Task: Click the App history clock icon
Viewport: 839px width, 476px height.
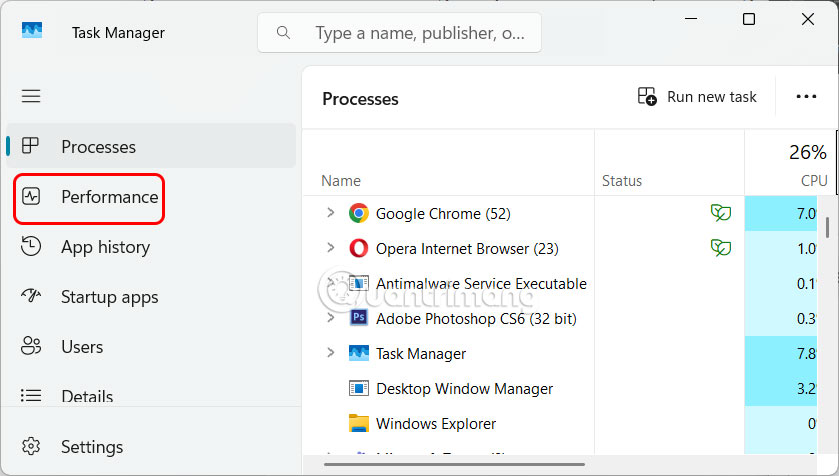Action: [x=31, y=246]
